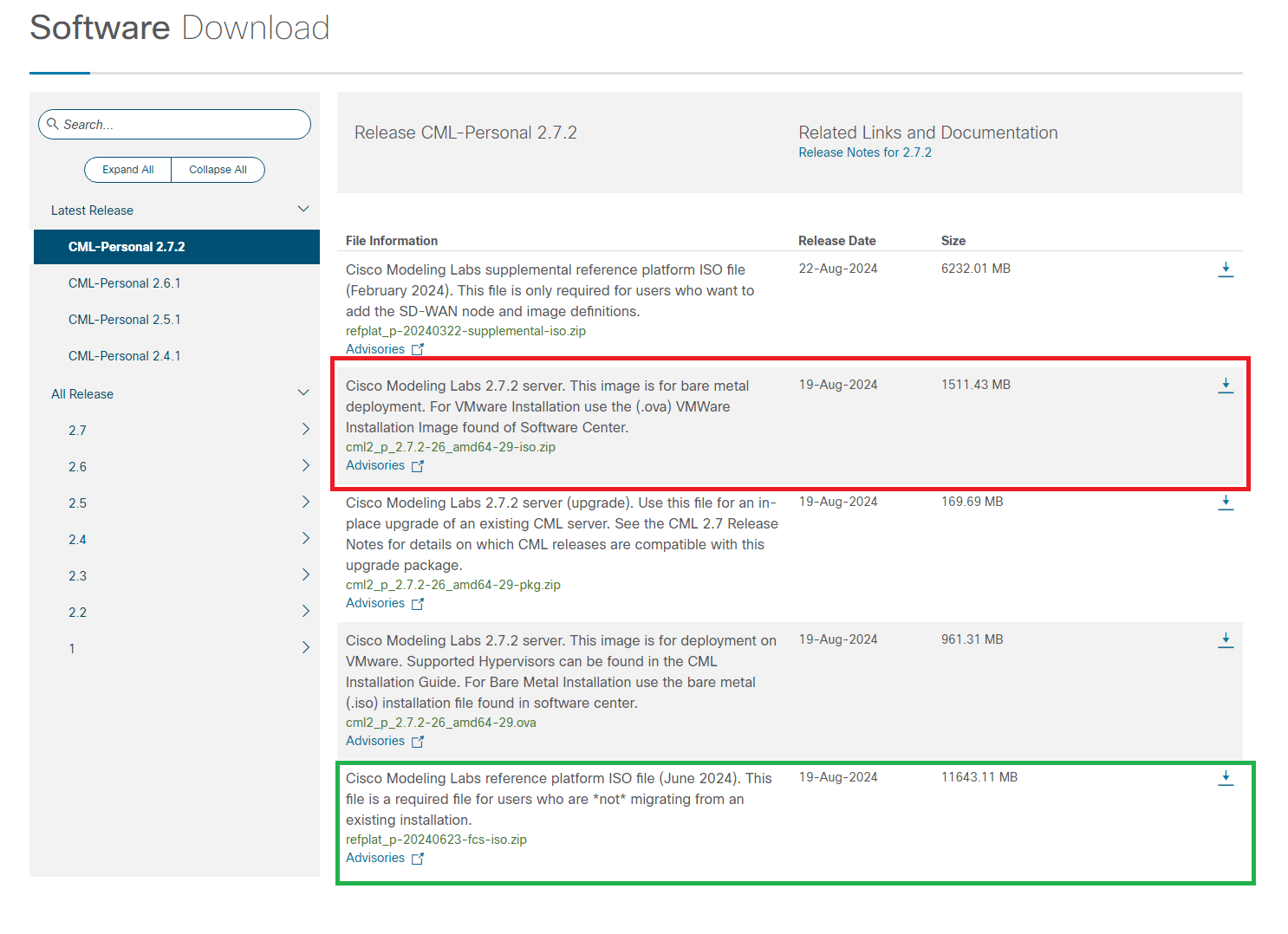Download the 11643.11 MB reference platform ISO
Screen dimensions: 1288x934
tap(1226, 778)
